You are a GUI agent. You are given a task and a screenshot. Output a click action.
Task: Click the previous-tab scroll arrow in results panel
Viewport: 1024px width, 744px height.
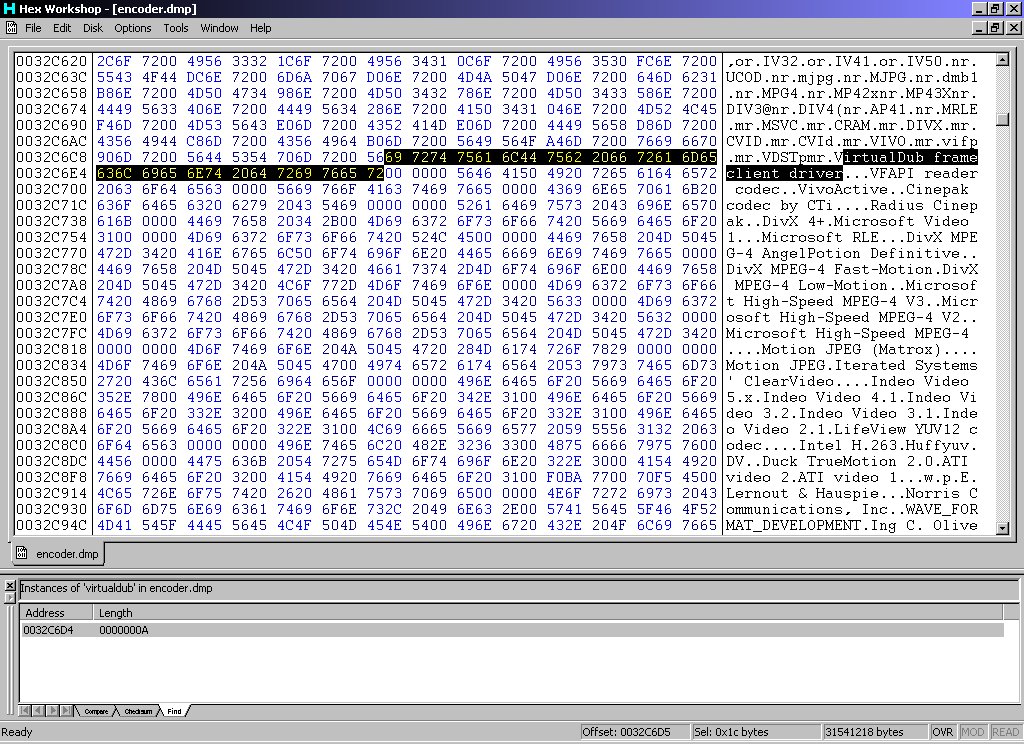[x=38, y=711]
